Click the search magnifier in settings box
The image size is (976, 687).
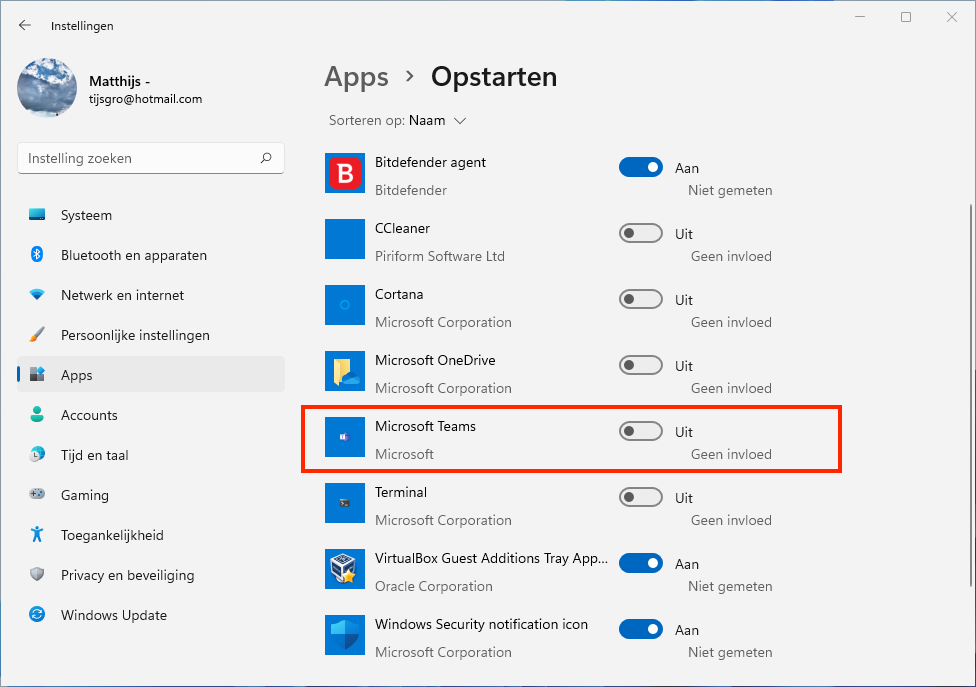pyautogui.click(x=266, y=158)
